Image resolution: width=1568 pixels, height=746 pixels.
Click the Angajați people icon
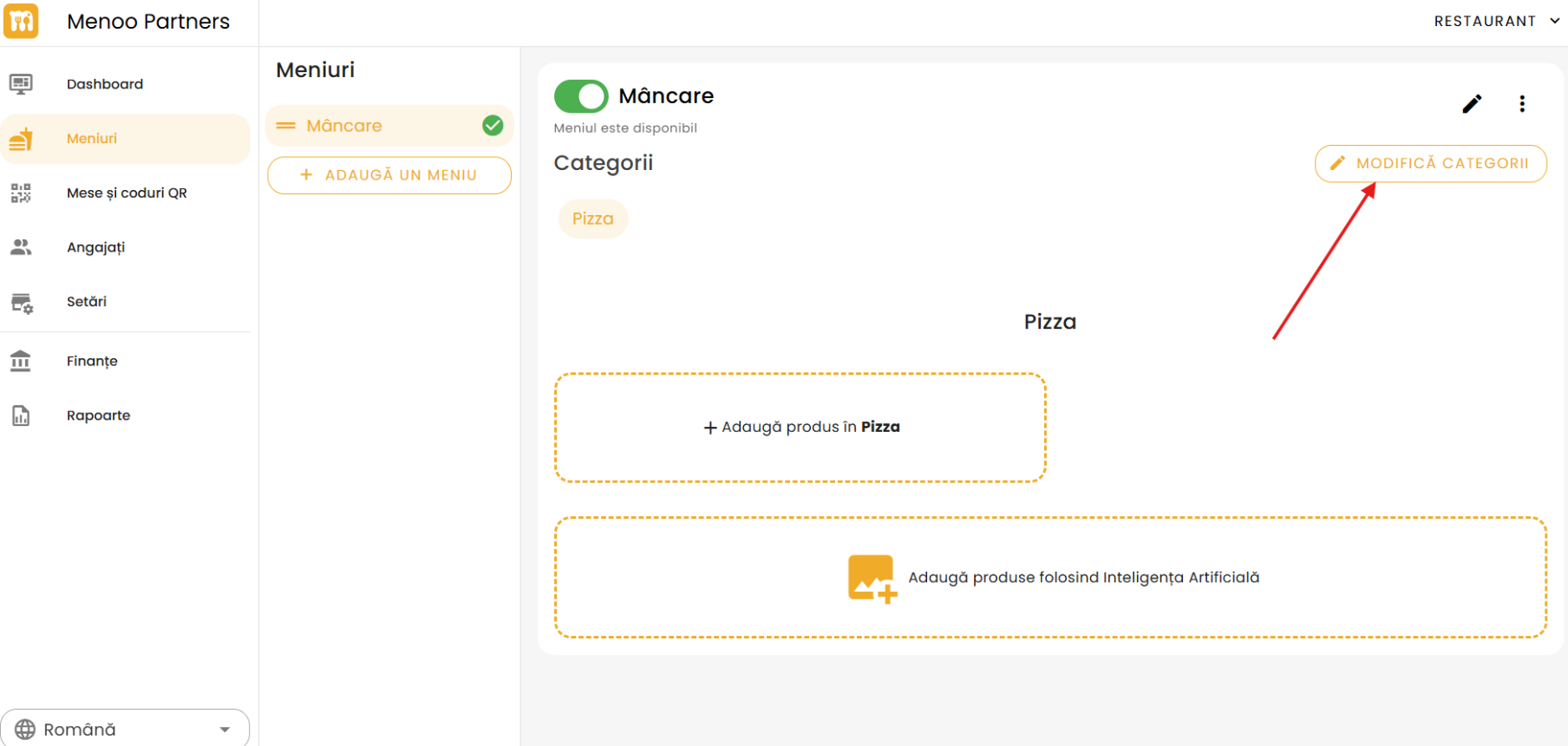21,247
